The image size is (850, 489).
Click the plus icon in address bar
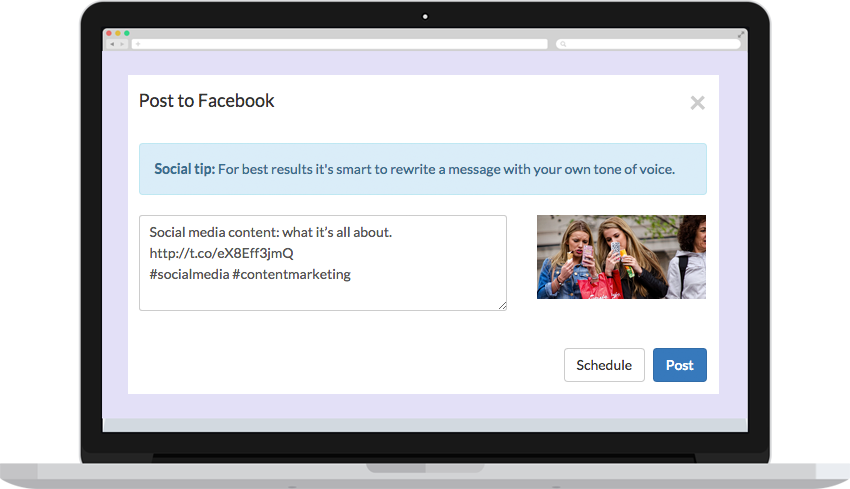coord(138,44)
